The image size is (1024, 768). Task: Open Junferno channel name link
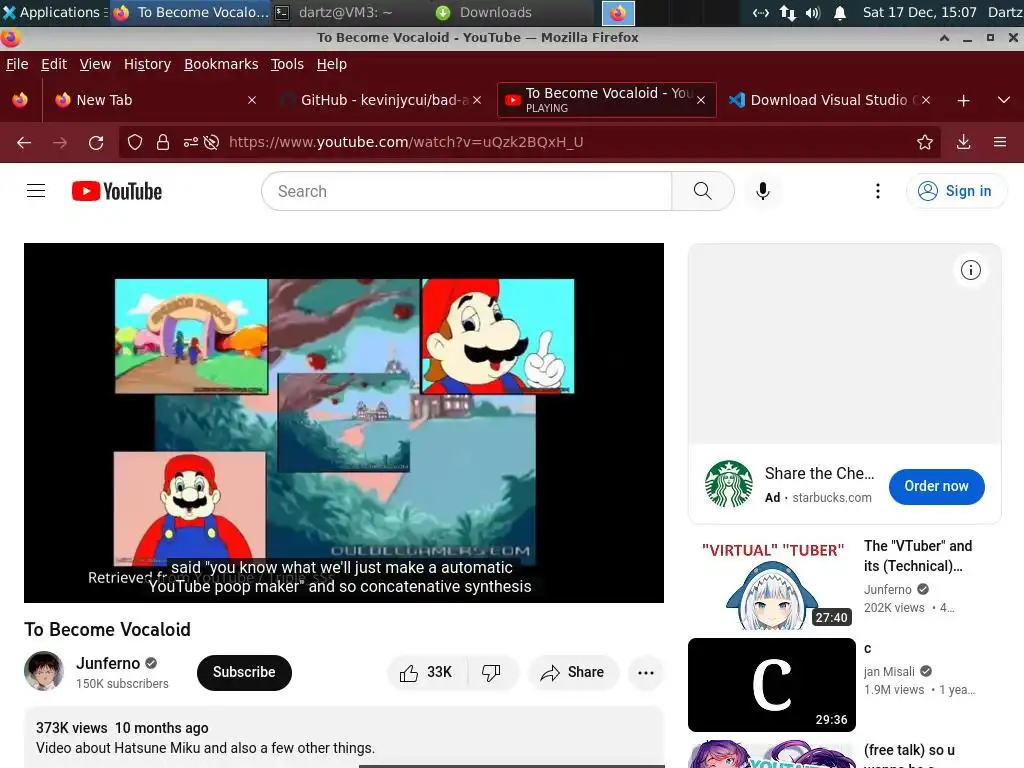108,663
